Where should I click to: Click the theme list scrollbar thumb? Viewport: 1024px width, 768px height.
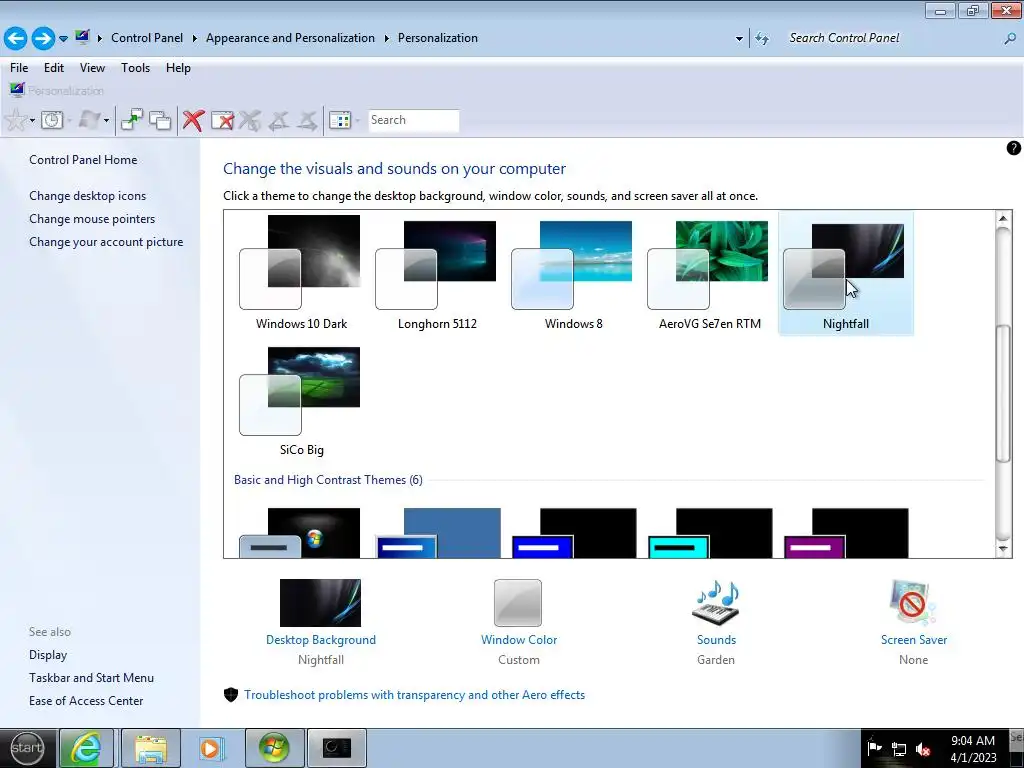[x=1003, y=392]
